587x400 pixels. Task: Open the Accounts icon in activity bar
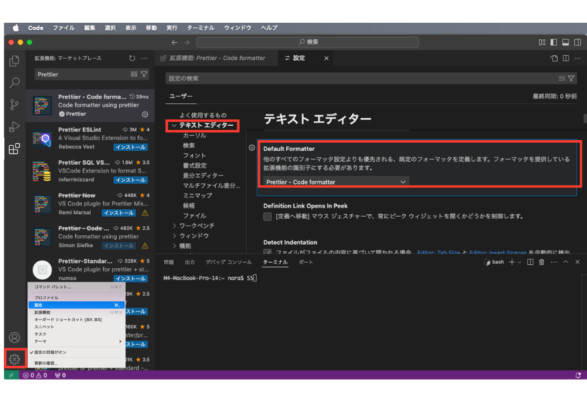point(14,337)
